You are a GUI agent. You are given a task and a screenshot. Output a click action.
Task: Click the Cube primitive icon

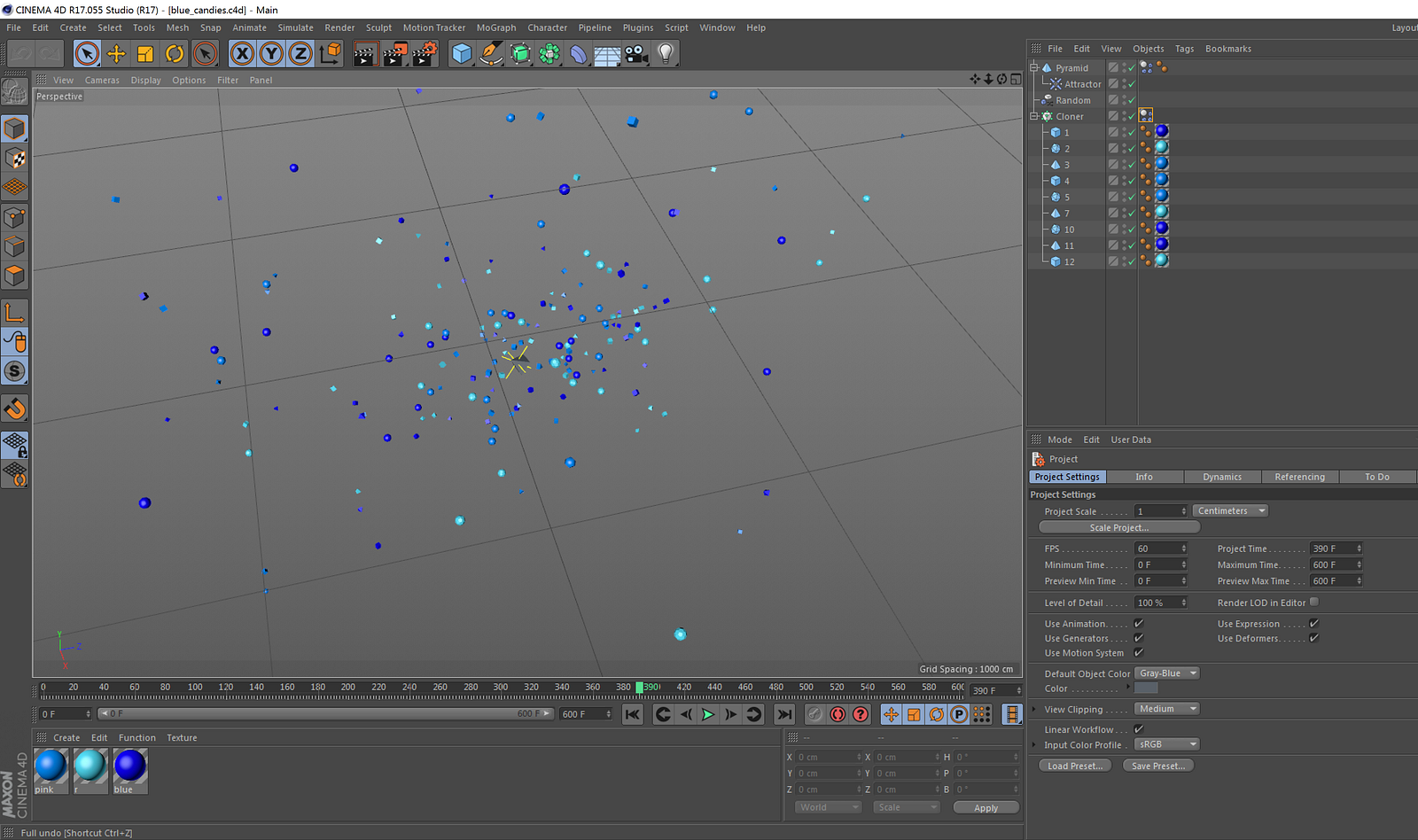tap(462, 54)
